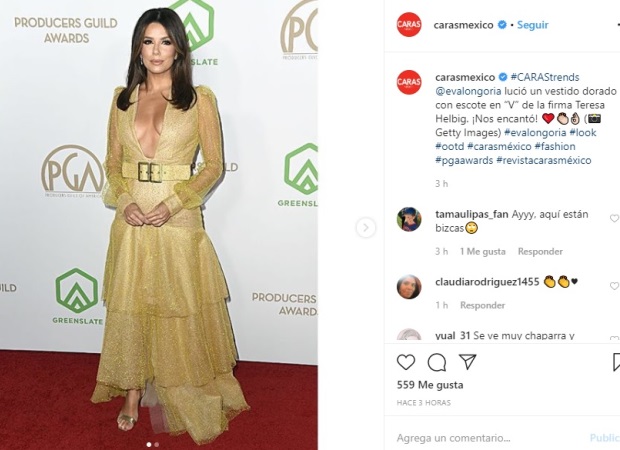
Task: Open the #pgaawards hashtag
Action: tap(464, 161)
